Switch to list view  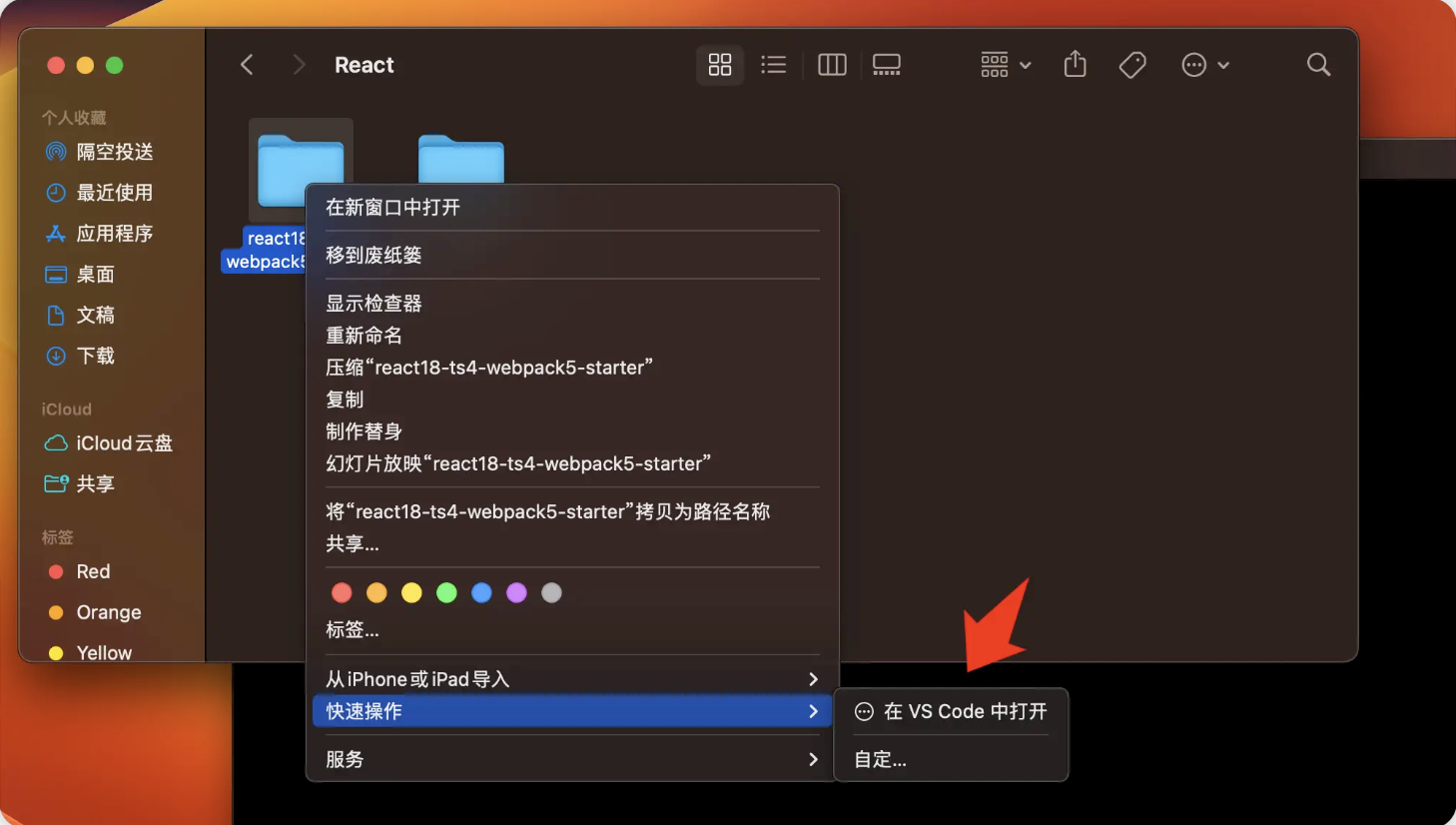[773, 65]
